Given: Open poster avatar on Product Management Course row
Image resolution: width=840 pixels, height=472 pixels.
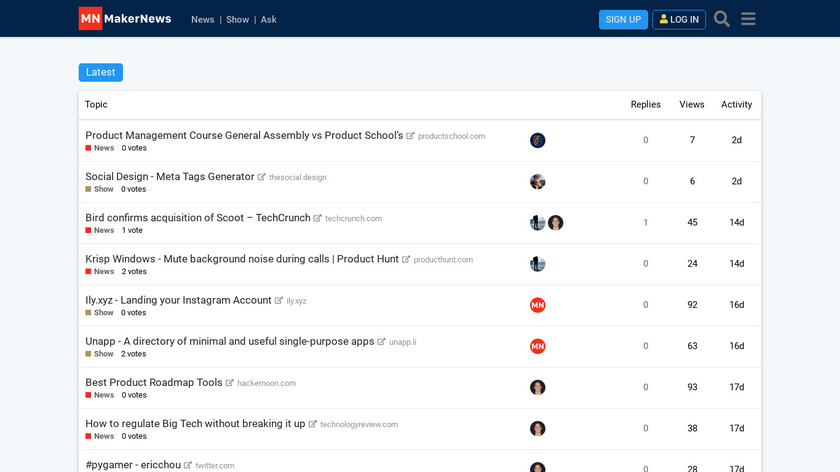Looking at the screenshot, I should 538,140.
